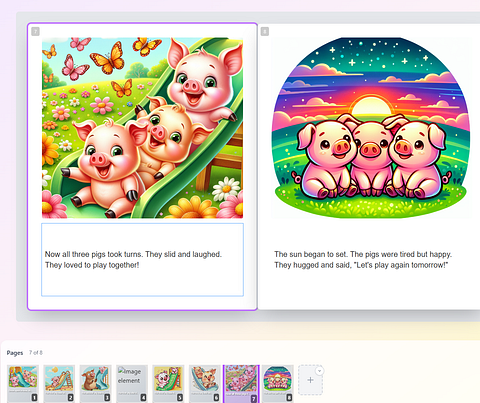Expand add-page options dropdown arrow
This screenshot has width=480, height=403.
tap(319, 371)
